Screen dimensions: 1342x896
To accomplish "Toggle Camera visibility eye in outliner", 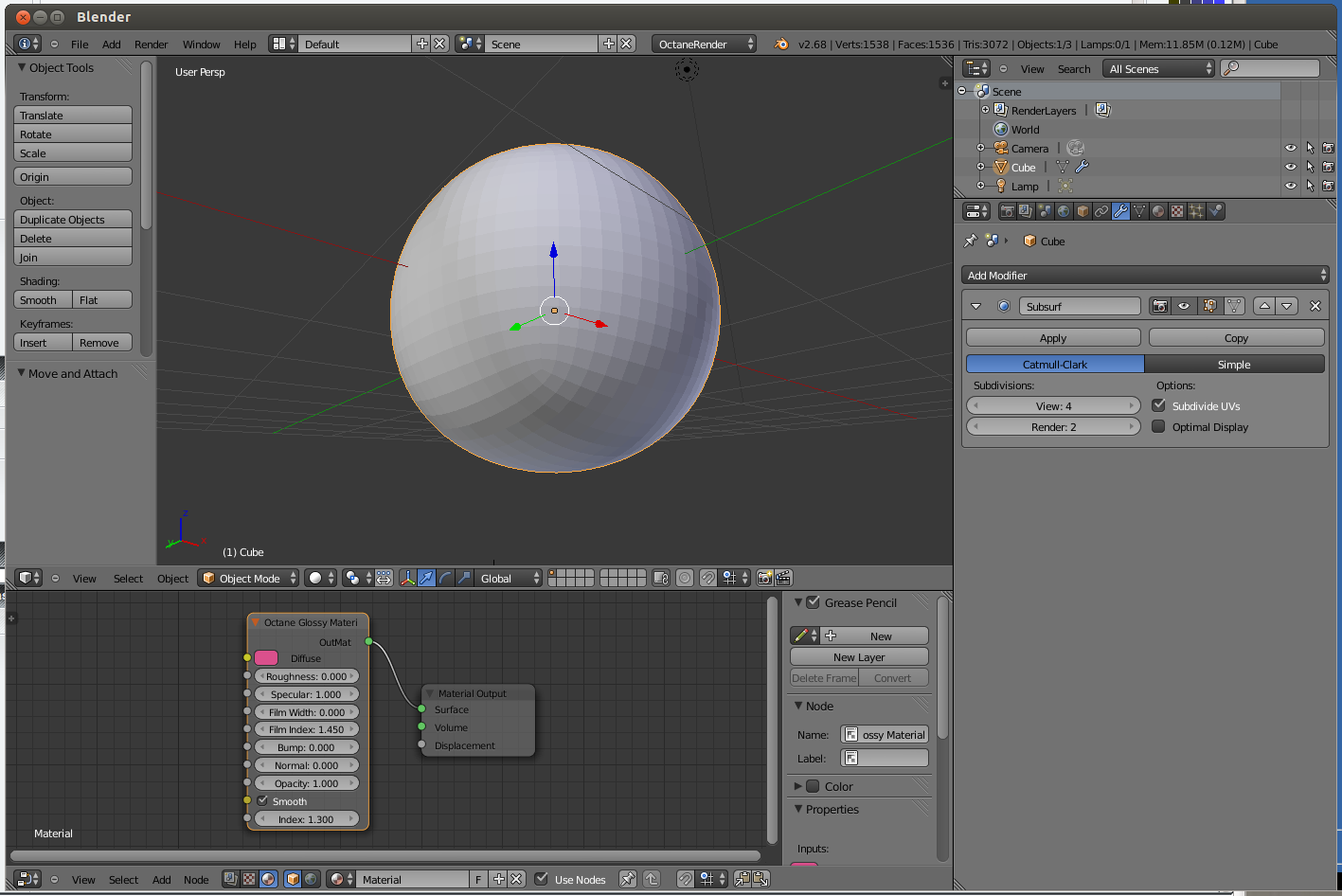I will tap(1290, 148).
